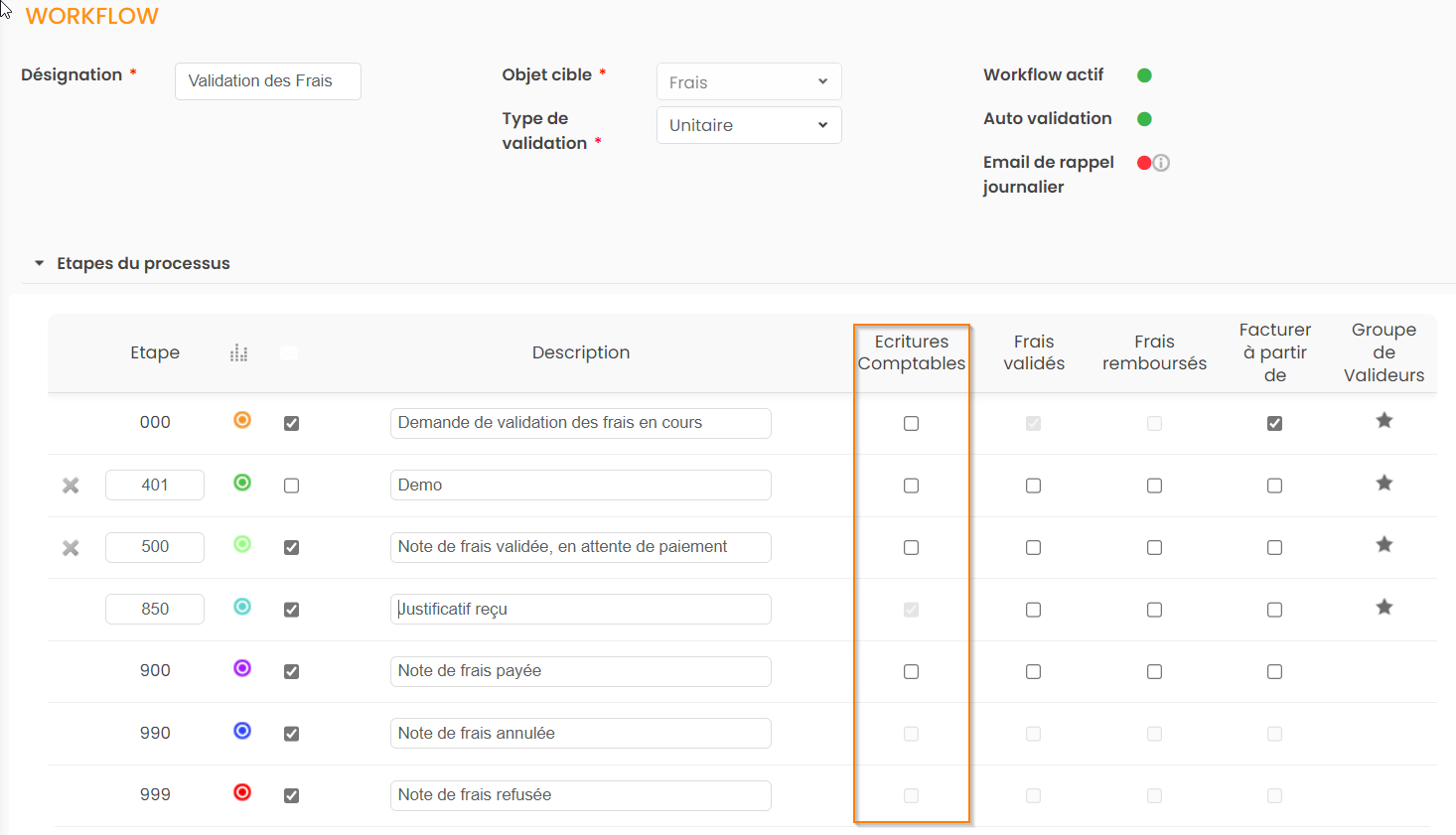Click the validator group star for step 000
Screen dimensions: 1456x835
[1383, 421]
